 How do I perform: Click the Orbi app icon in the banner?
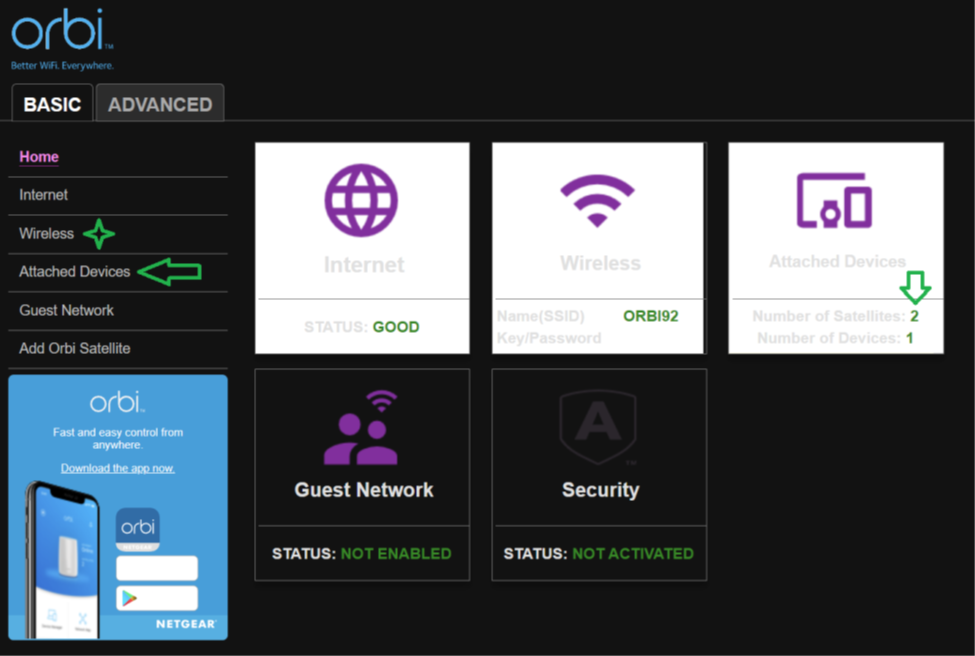coord(138,529)
